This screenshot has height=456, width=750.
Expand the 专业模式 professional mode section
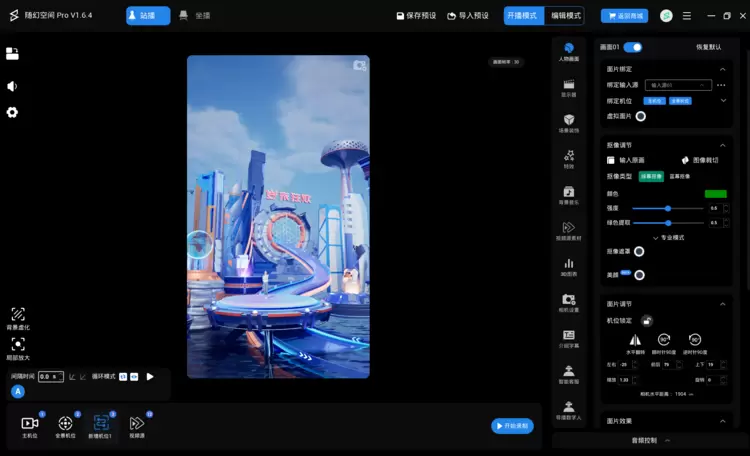(x=668, y=237)
